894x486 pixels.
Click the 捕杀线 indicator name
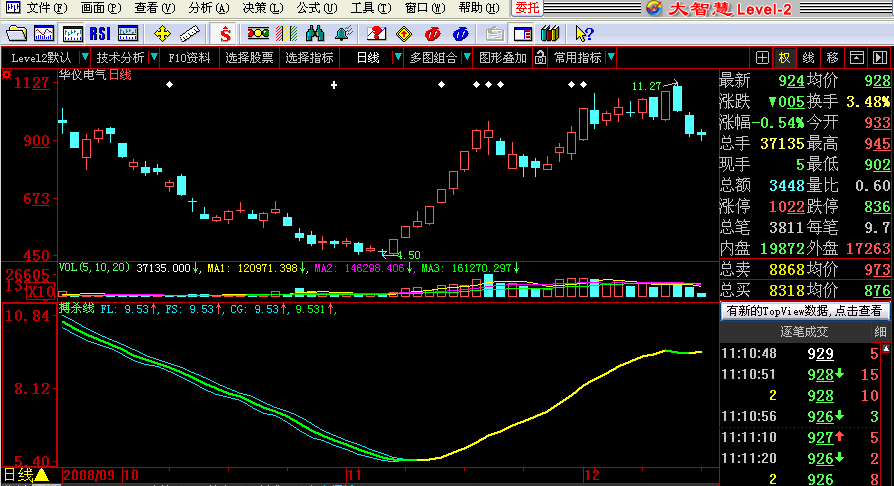point(77,309)
